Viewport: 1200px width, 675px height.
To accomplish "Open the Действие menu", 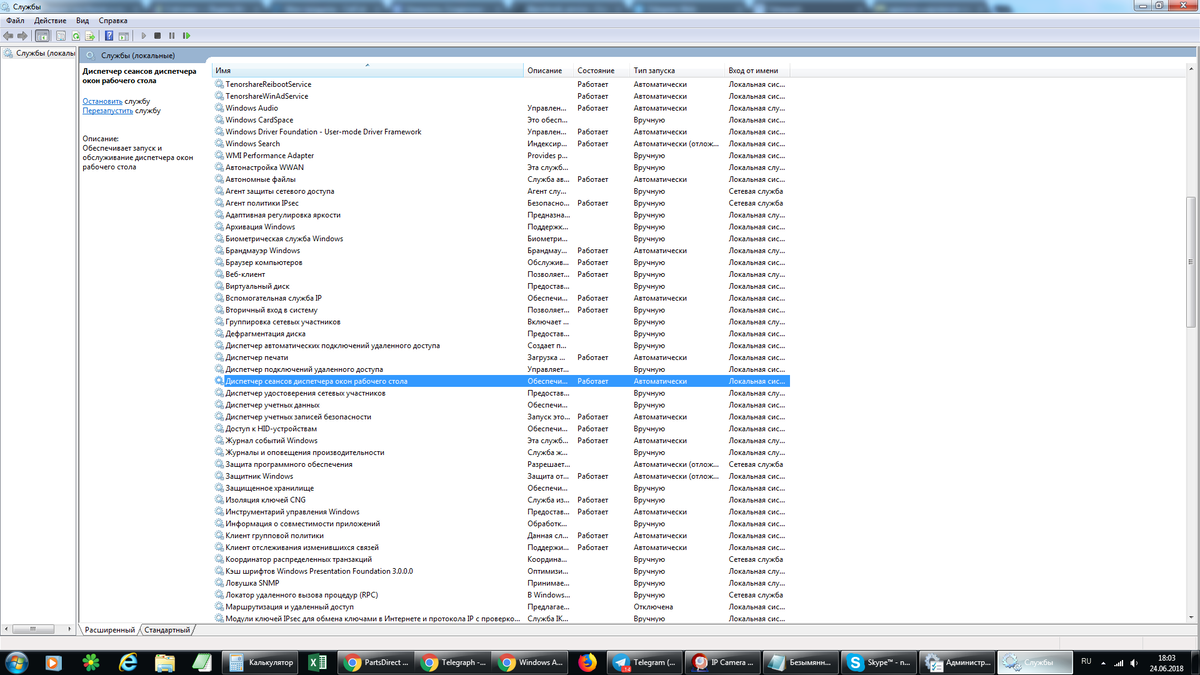I will pyautogui.click(x=50, y=20).
